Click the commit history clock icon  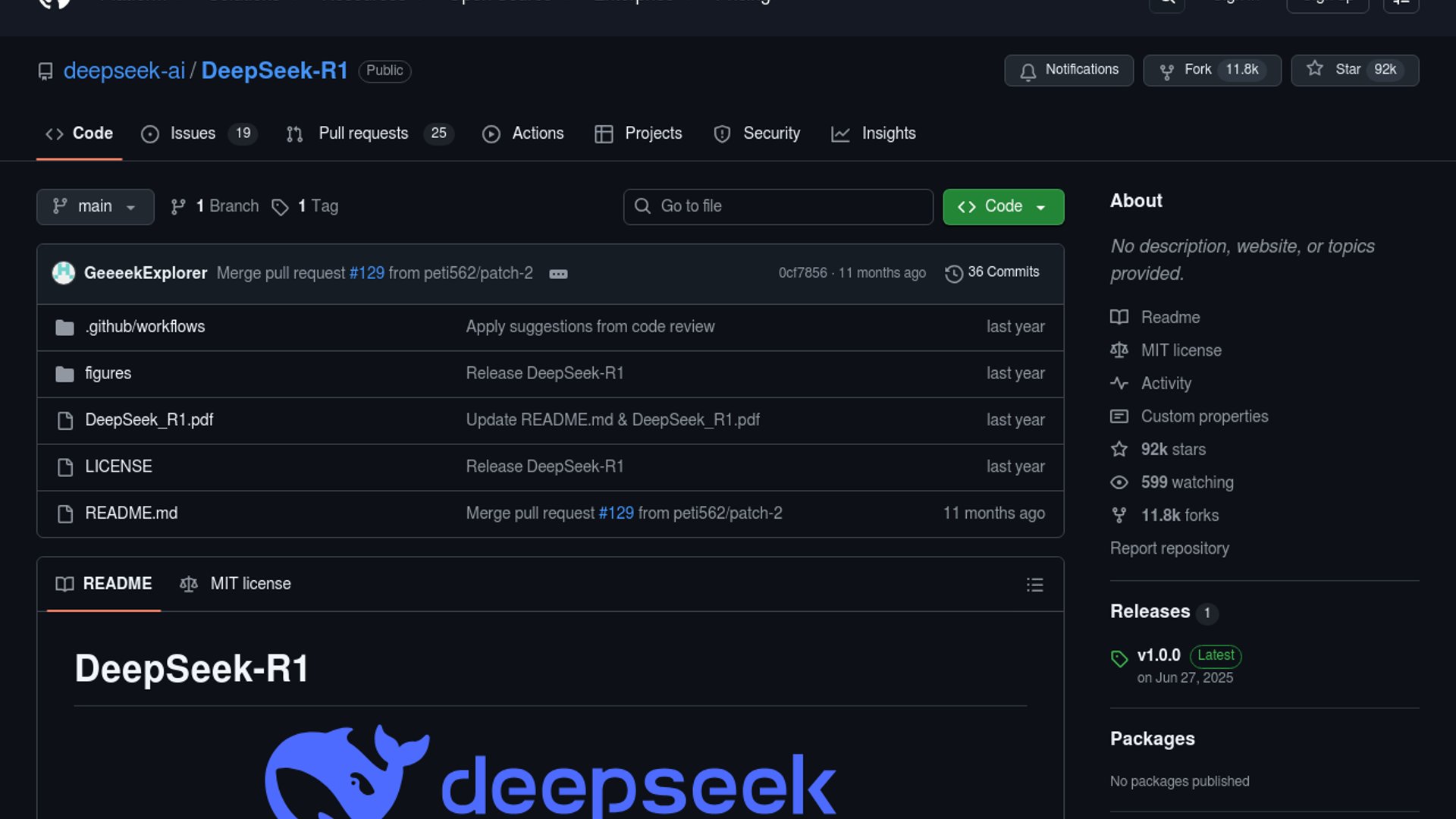pyautogui.click(x=953, y=273)
